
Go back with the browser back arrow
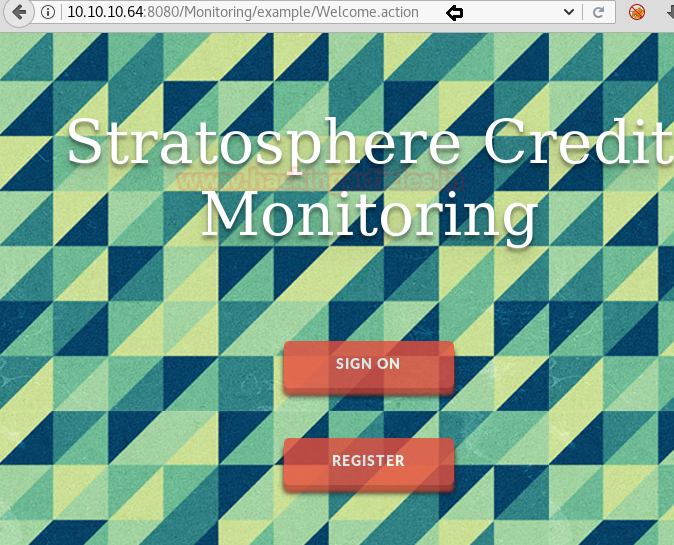click(x=18, y=12)
